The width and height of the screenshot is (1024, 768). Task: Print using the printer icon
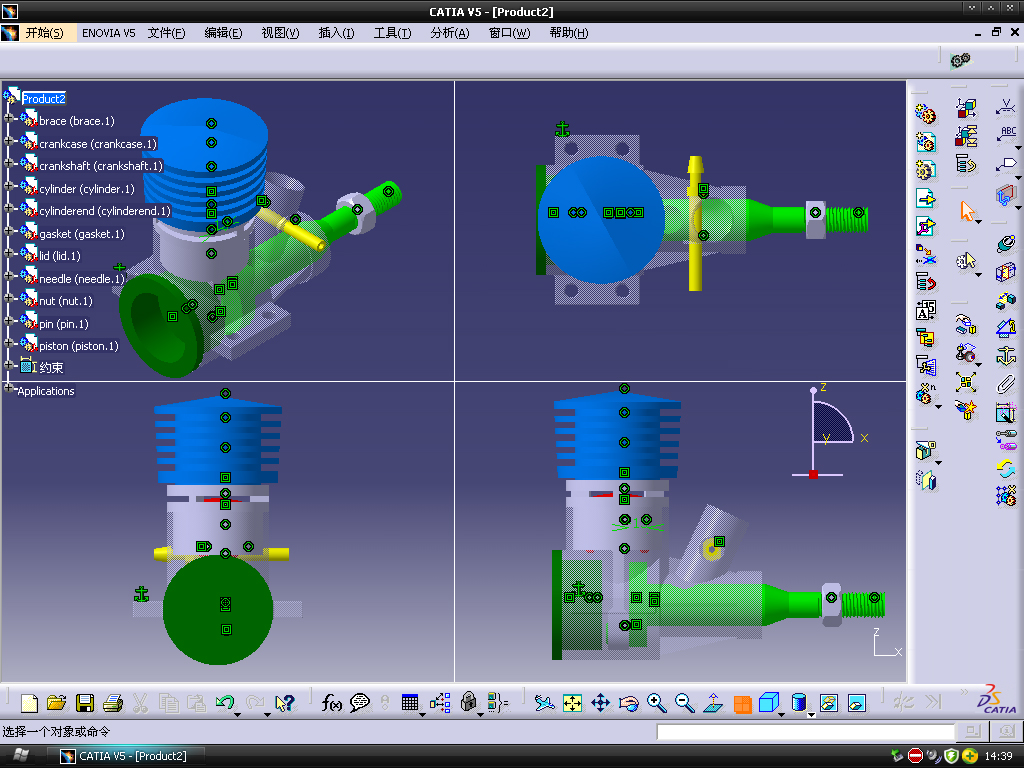(113, 703)
